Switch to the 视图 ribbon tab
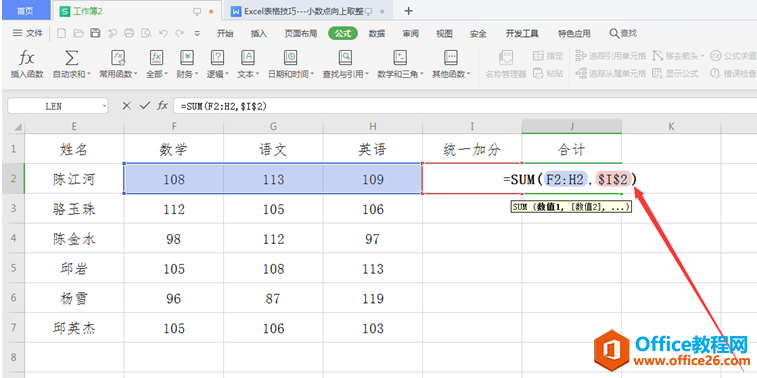This screenshot has height=378, width=757. [444, 33]
